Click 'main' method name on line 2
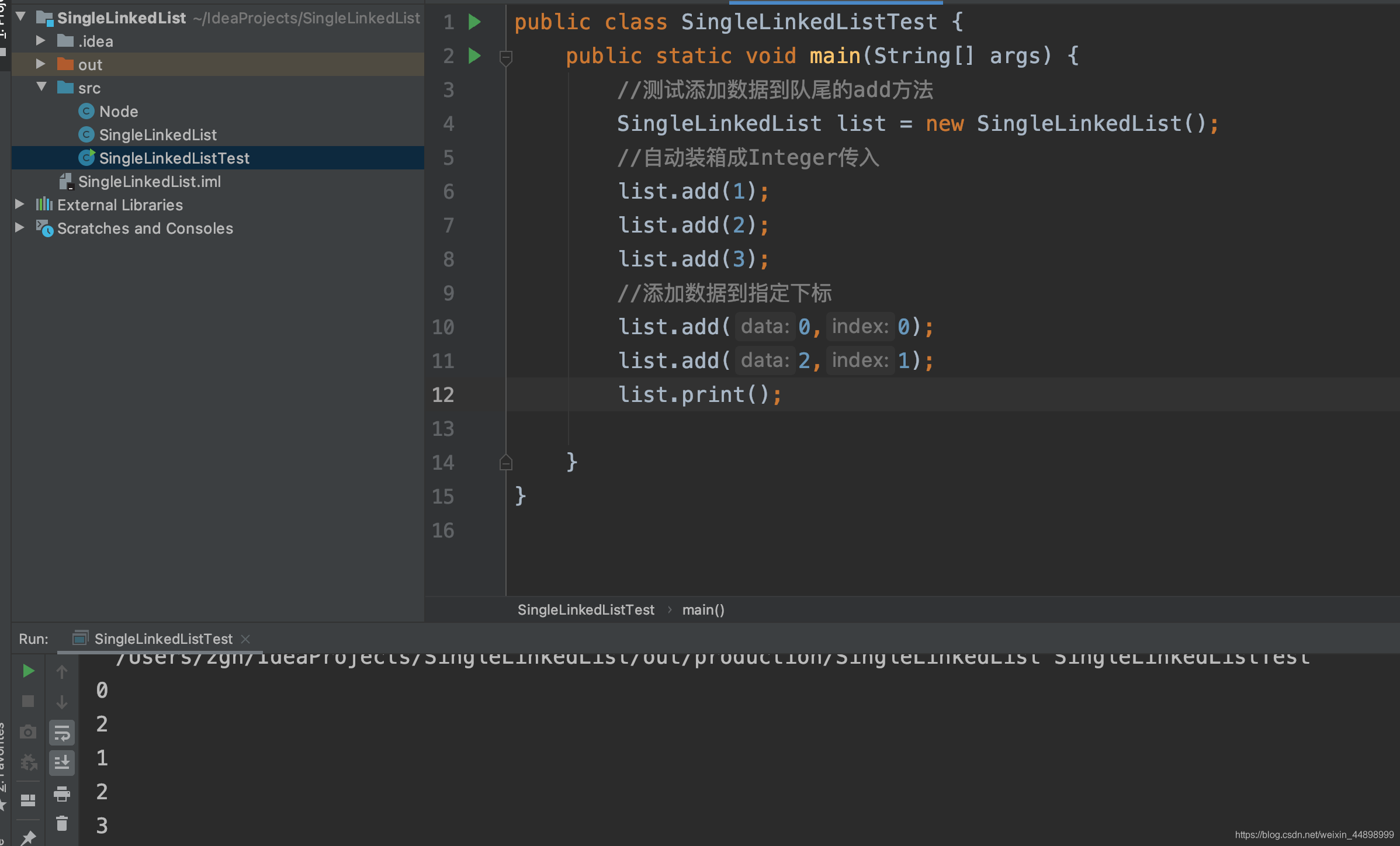Screen dimensions: 1400x846 point(834,56)
